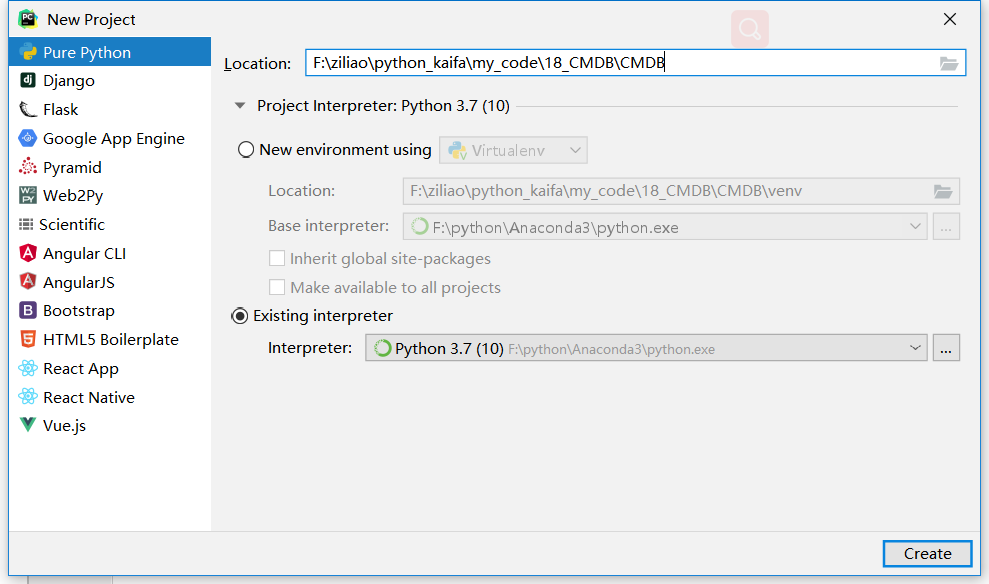This screenshot has height=584, width=989.
Task: Choose React Native project type
Action: pyautogui.click(x=110, y=397)
